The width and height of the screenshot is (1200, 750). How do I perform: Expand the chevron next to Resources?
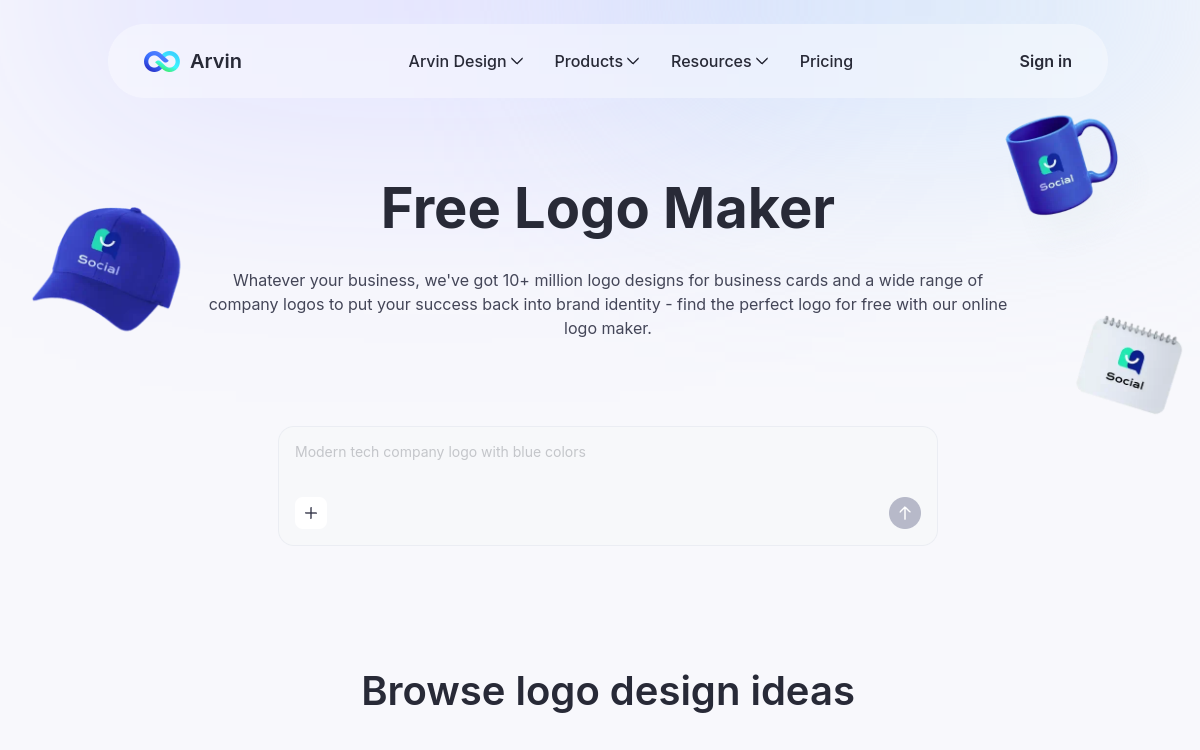[762, 61]
